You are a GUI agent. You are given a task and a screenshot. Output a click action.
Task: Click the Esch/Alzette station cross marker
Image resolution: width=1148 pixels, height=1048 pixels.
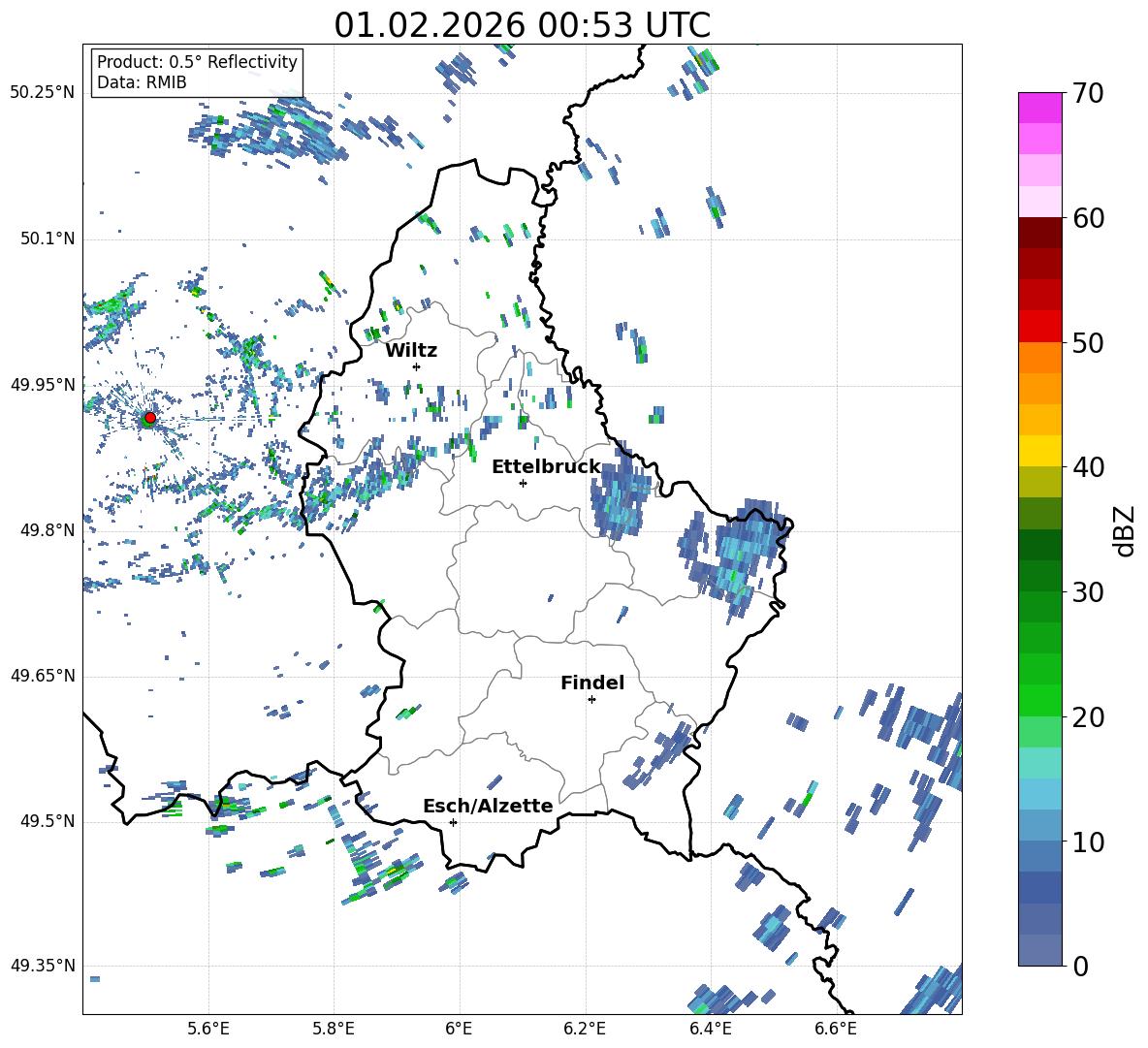coord(453,822)
